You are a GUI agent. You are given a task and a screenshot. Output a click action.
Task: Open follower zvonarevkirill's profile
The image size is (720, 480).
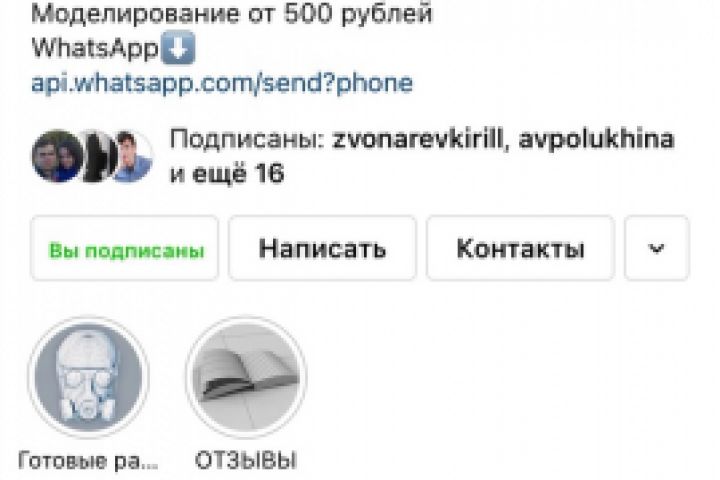(418, 139)
